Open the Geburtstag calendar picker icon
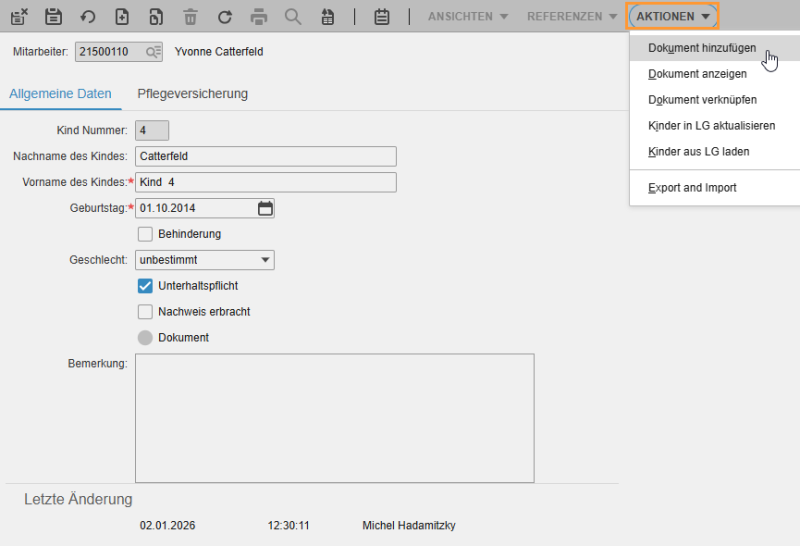 pyautogui.click(x=265, y=208)
